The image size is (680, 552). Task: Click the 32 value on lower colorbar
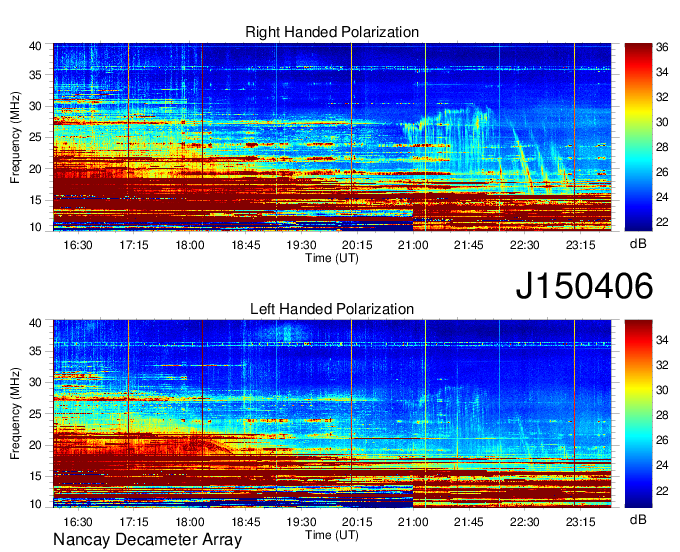pos(662,365)
